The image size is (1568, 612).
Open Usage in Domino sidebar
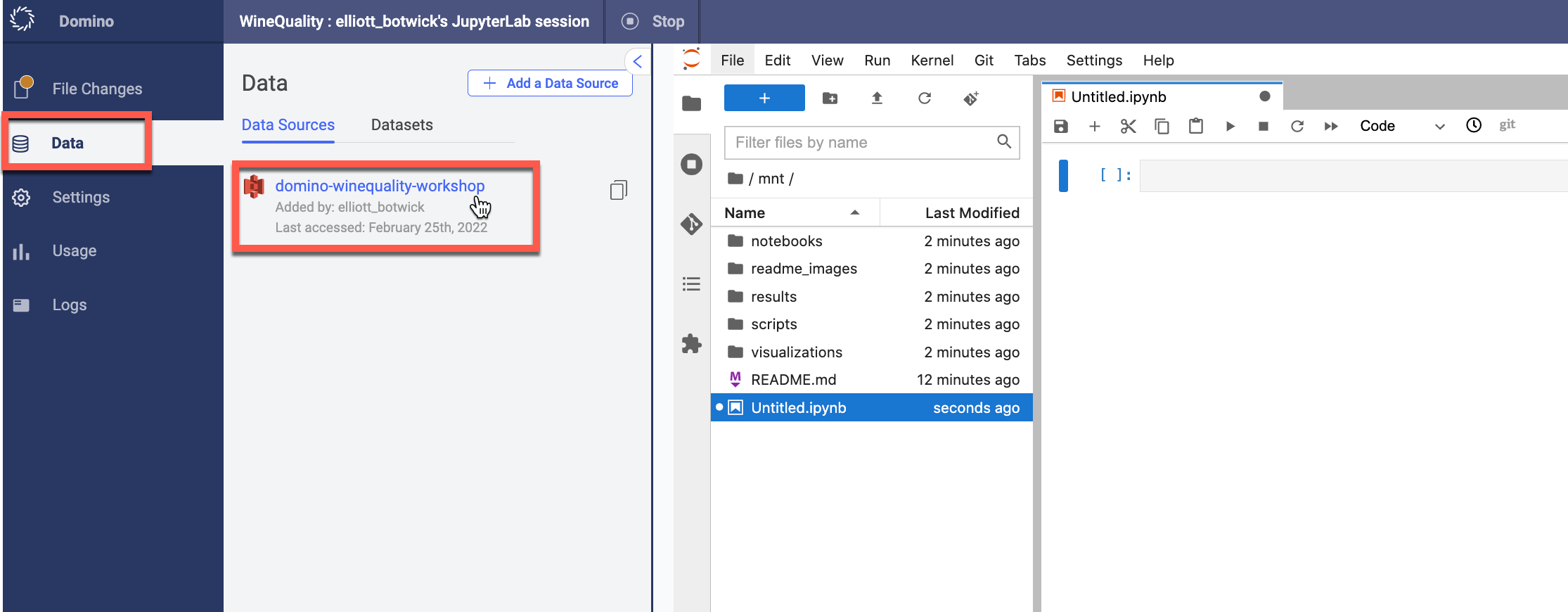[74, 251]
